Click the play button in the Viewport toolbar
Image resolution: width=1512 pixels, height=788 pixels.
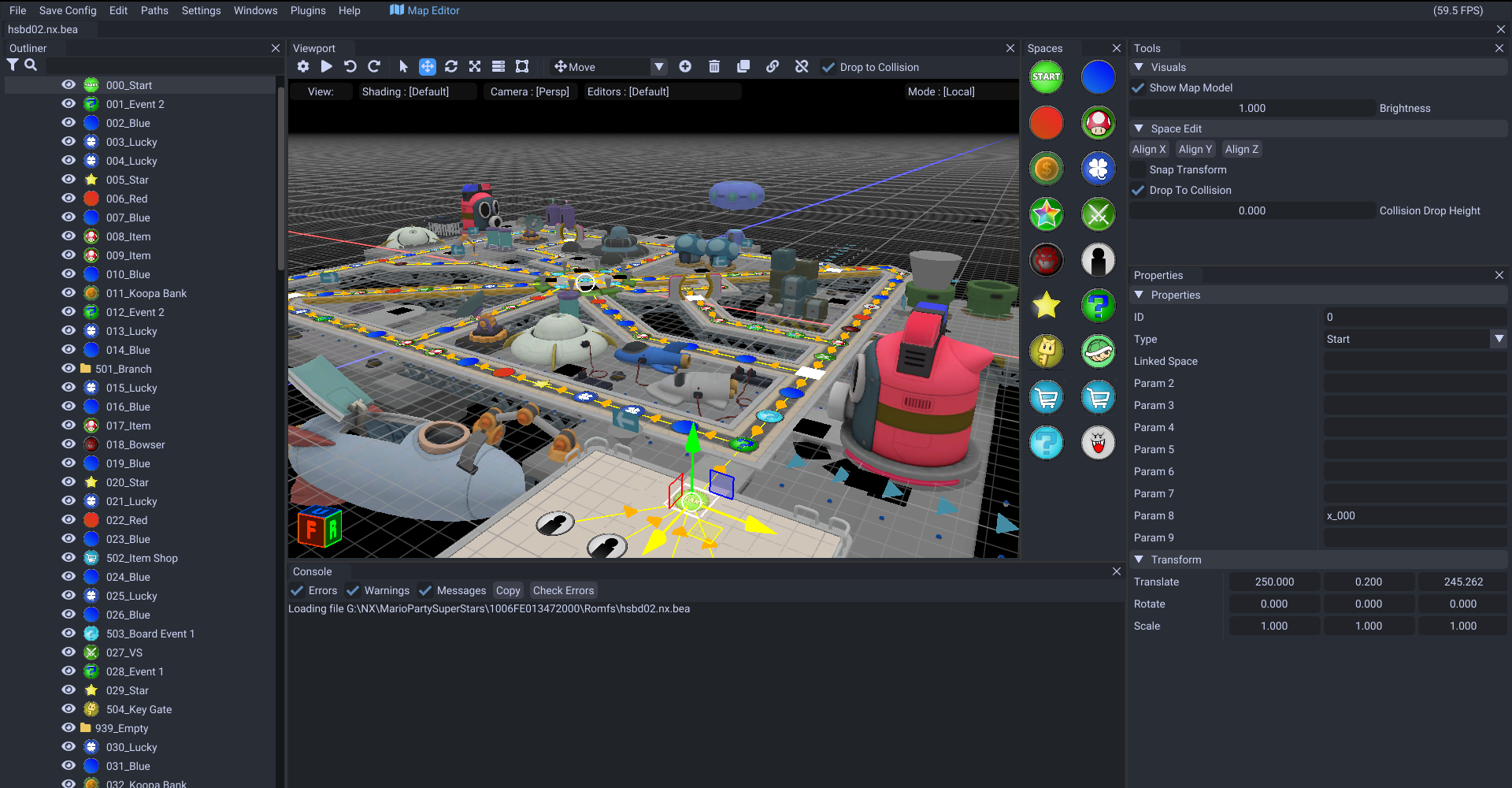(x=327, y=67)
